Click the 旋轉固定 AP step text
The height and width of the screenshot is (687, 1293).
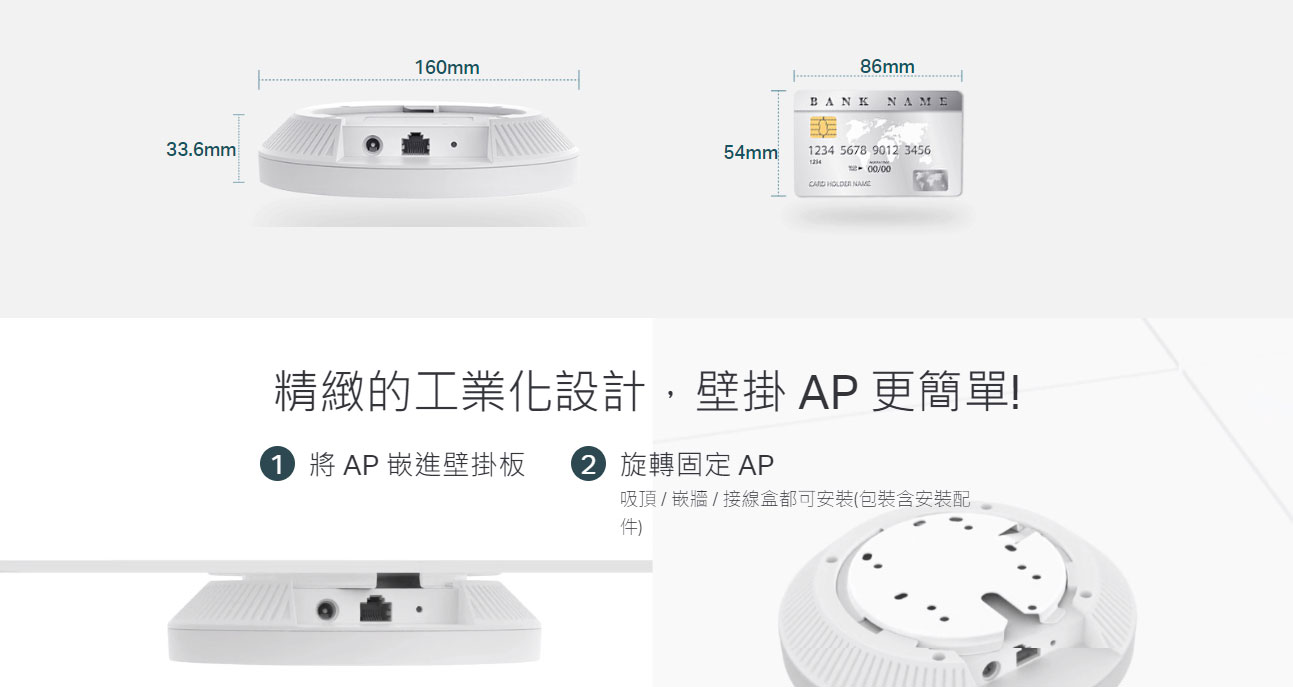697,465
